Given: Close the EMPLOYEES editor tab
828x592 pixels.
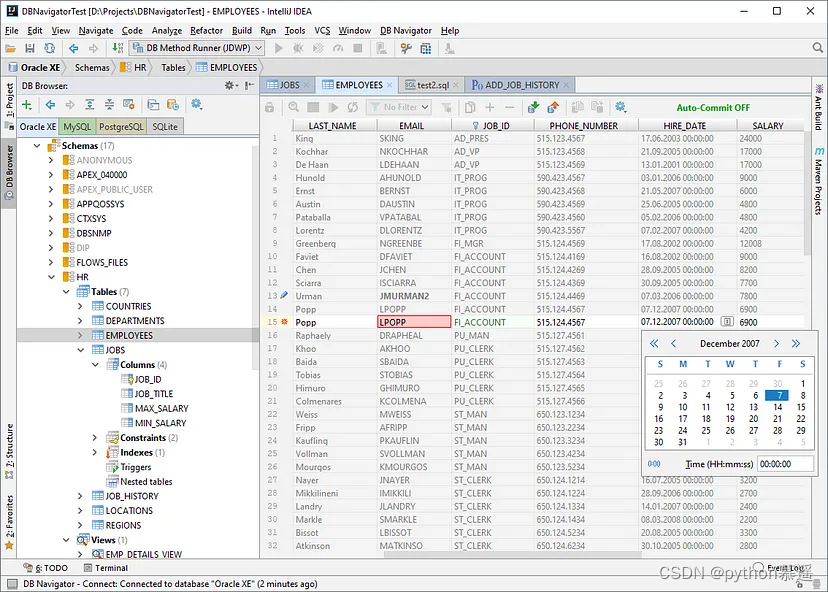Looking at the screenshot, I should 390,84.
